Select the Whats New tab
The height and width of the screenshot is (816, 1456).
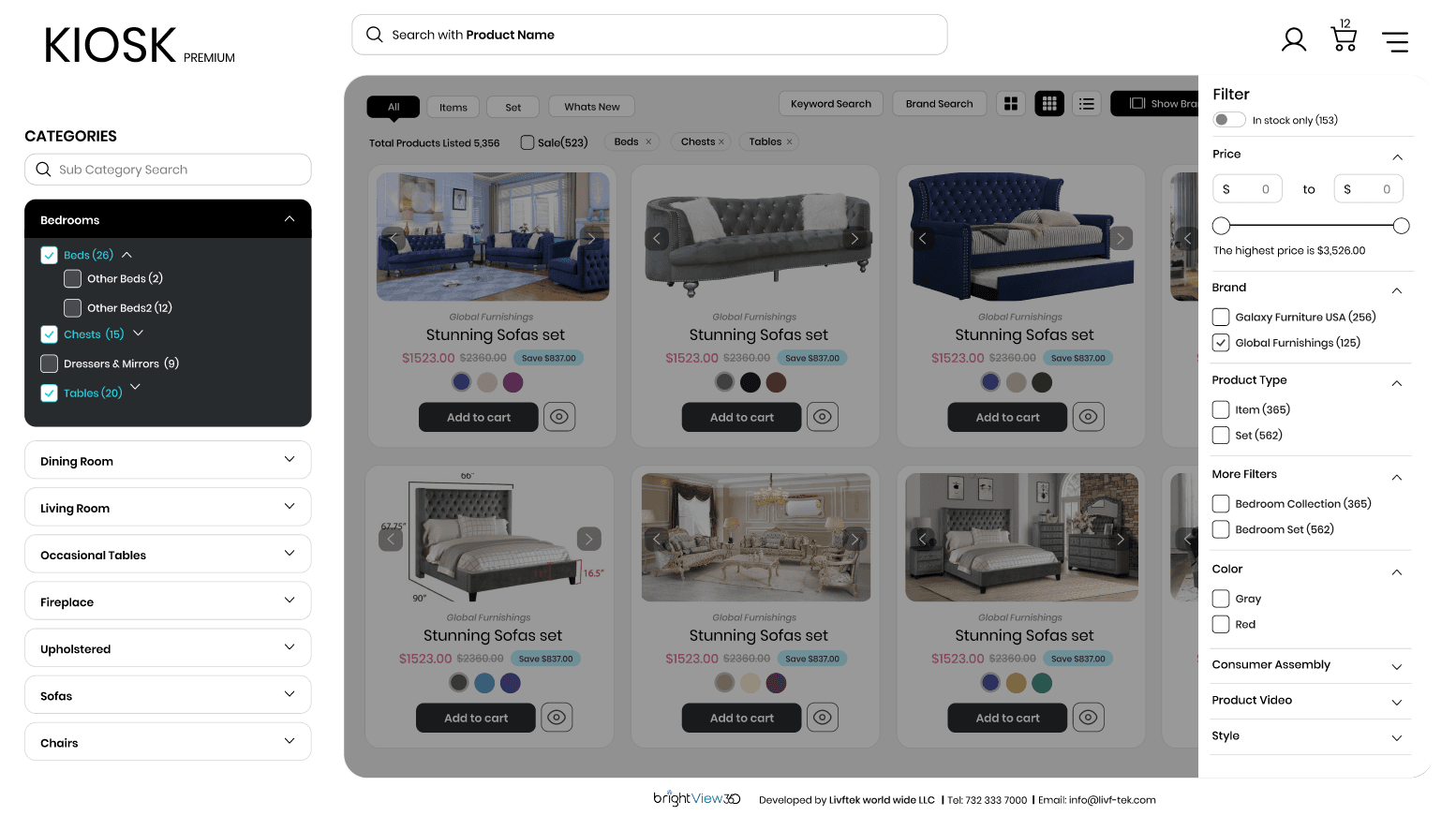point(592,107)
